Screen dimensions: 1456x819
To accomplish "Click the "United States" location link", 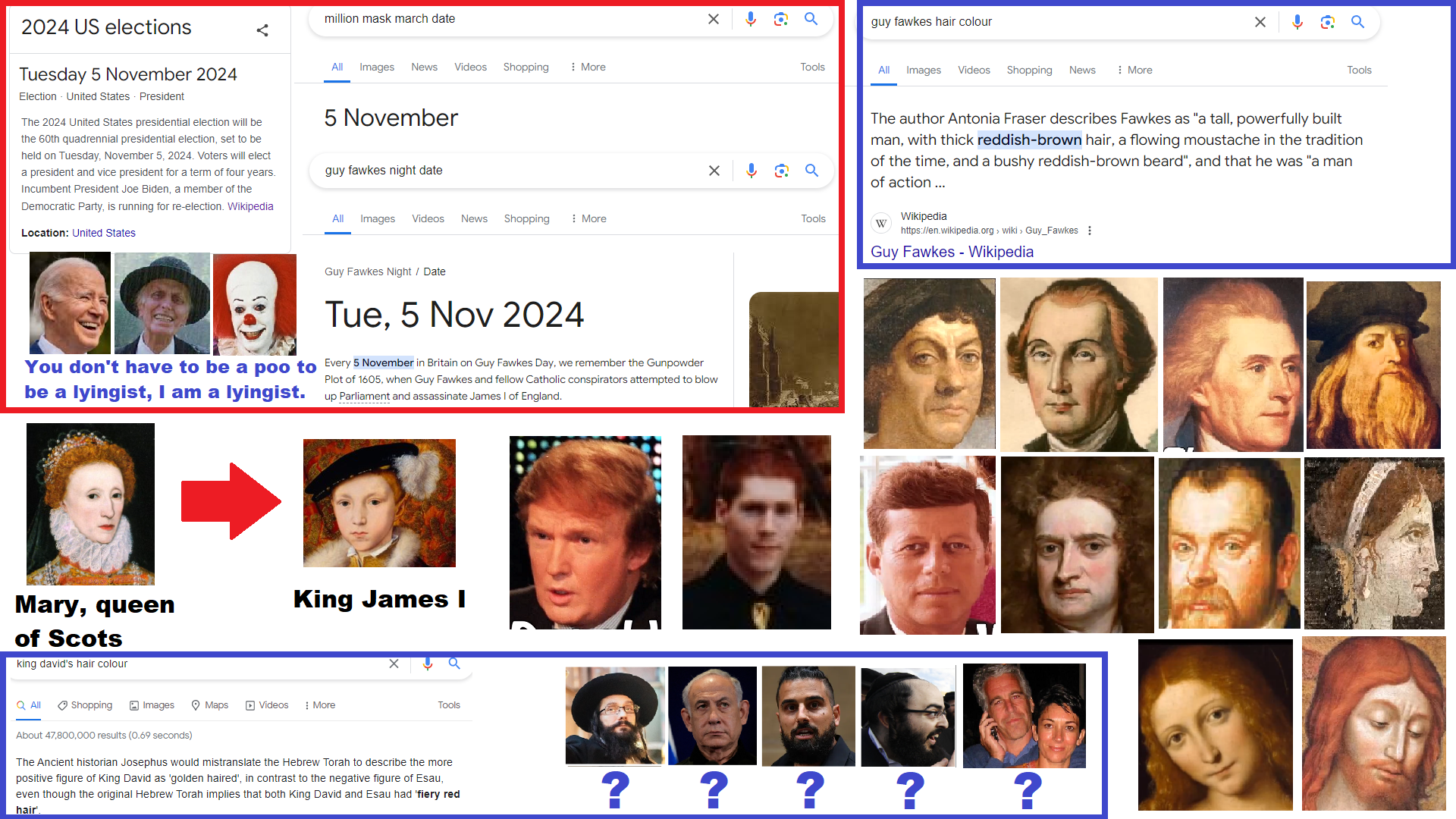I will [x=104, y=233].
